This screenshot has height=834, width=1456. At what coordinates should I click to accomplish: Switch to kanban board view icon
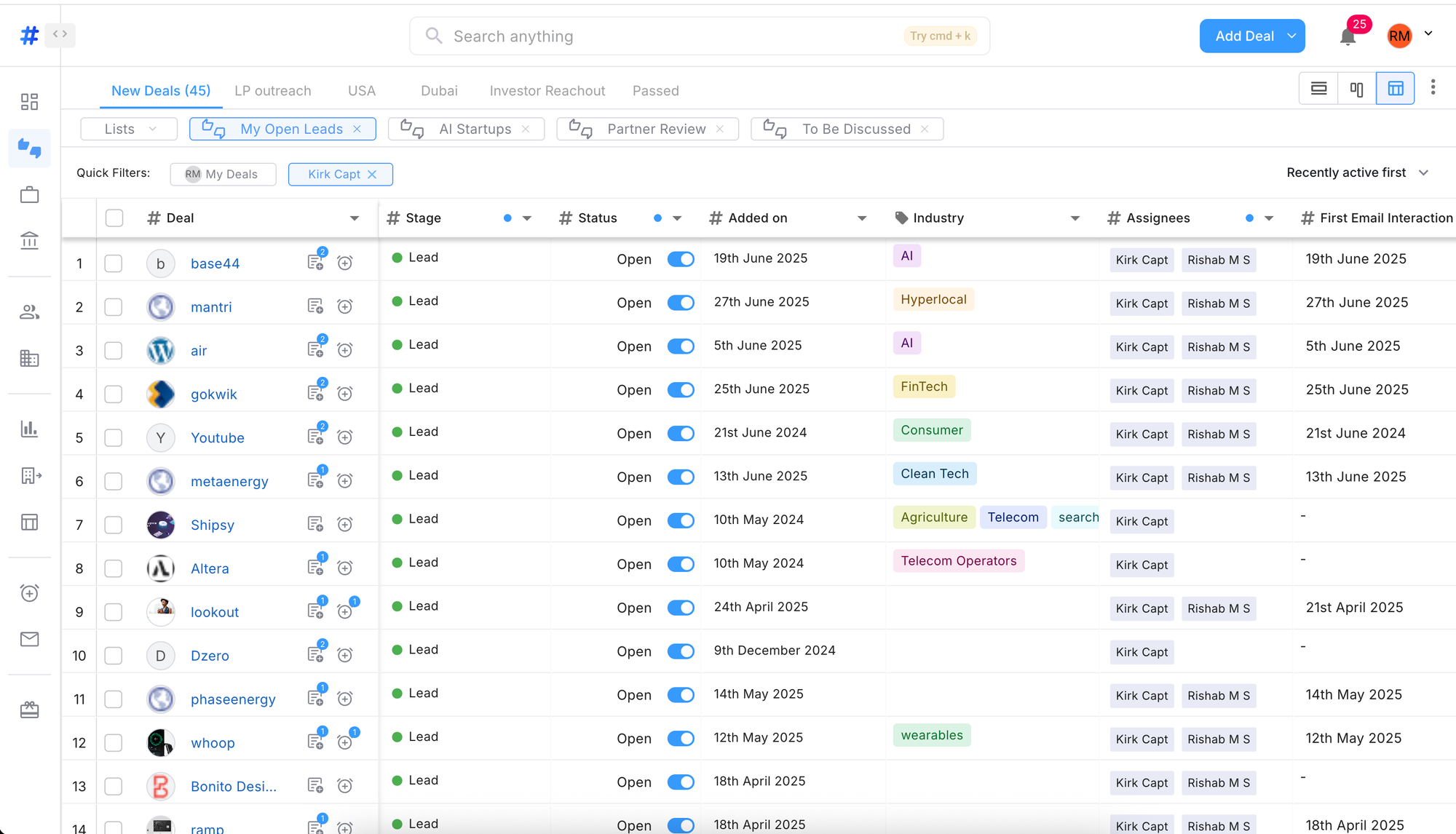pyautogui.click(x=1357, y=89)
